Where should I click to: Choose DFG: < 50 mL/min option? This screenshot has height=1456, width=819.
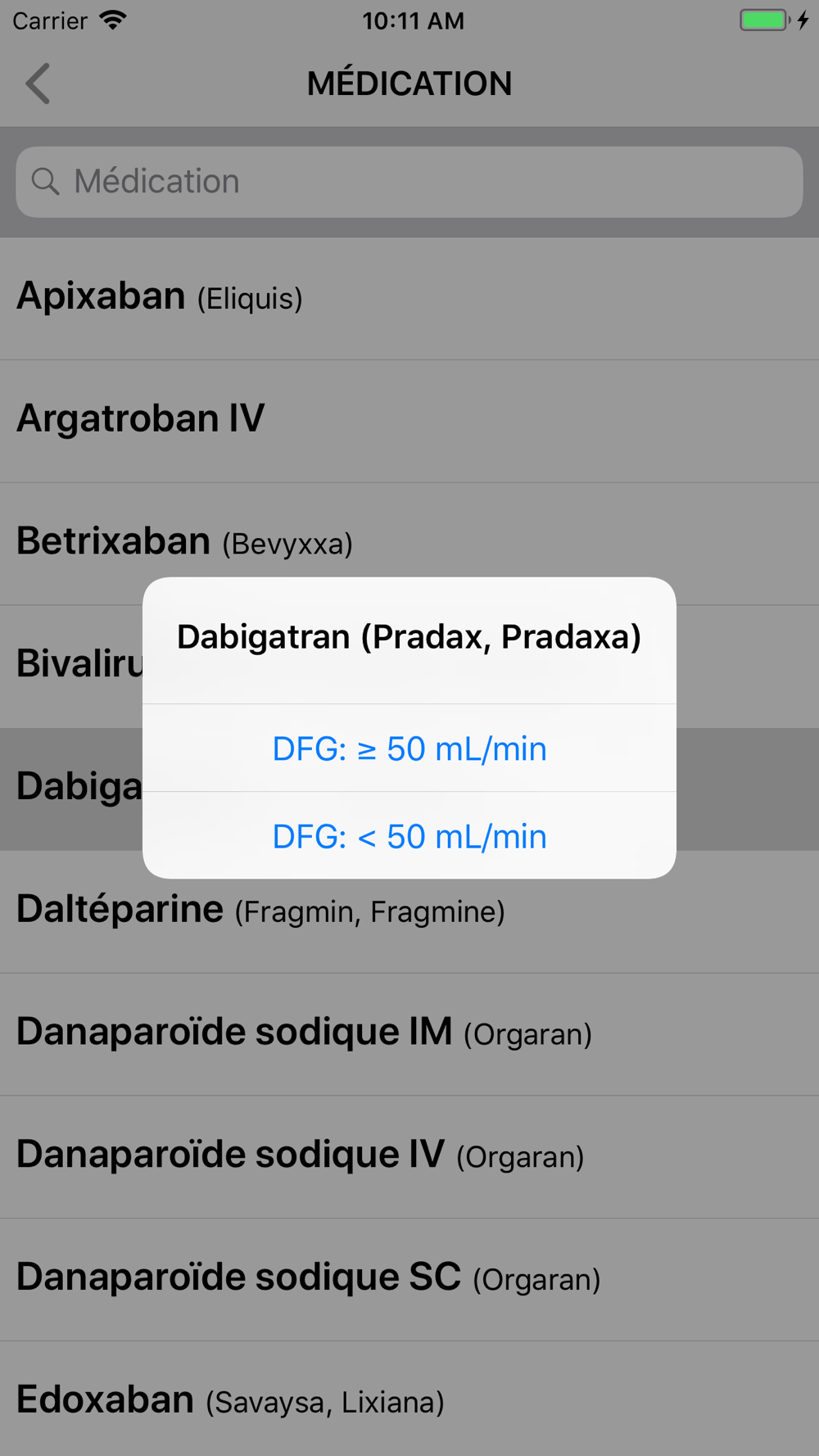click(409, 835)
